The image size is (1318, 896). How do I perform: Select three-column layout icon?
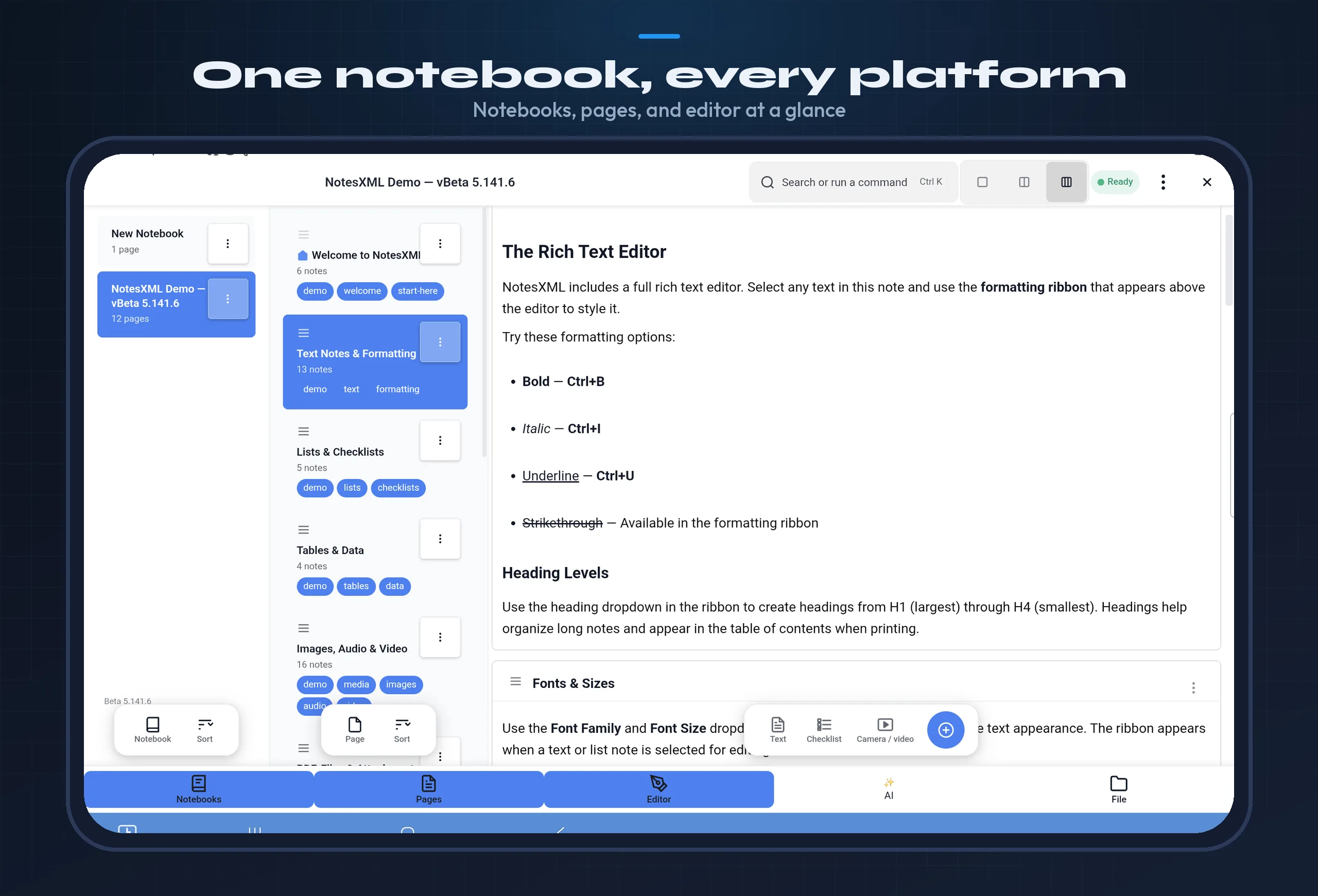point(1066,182)
